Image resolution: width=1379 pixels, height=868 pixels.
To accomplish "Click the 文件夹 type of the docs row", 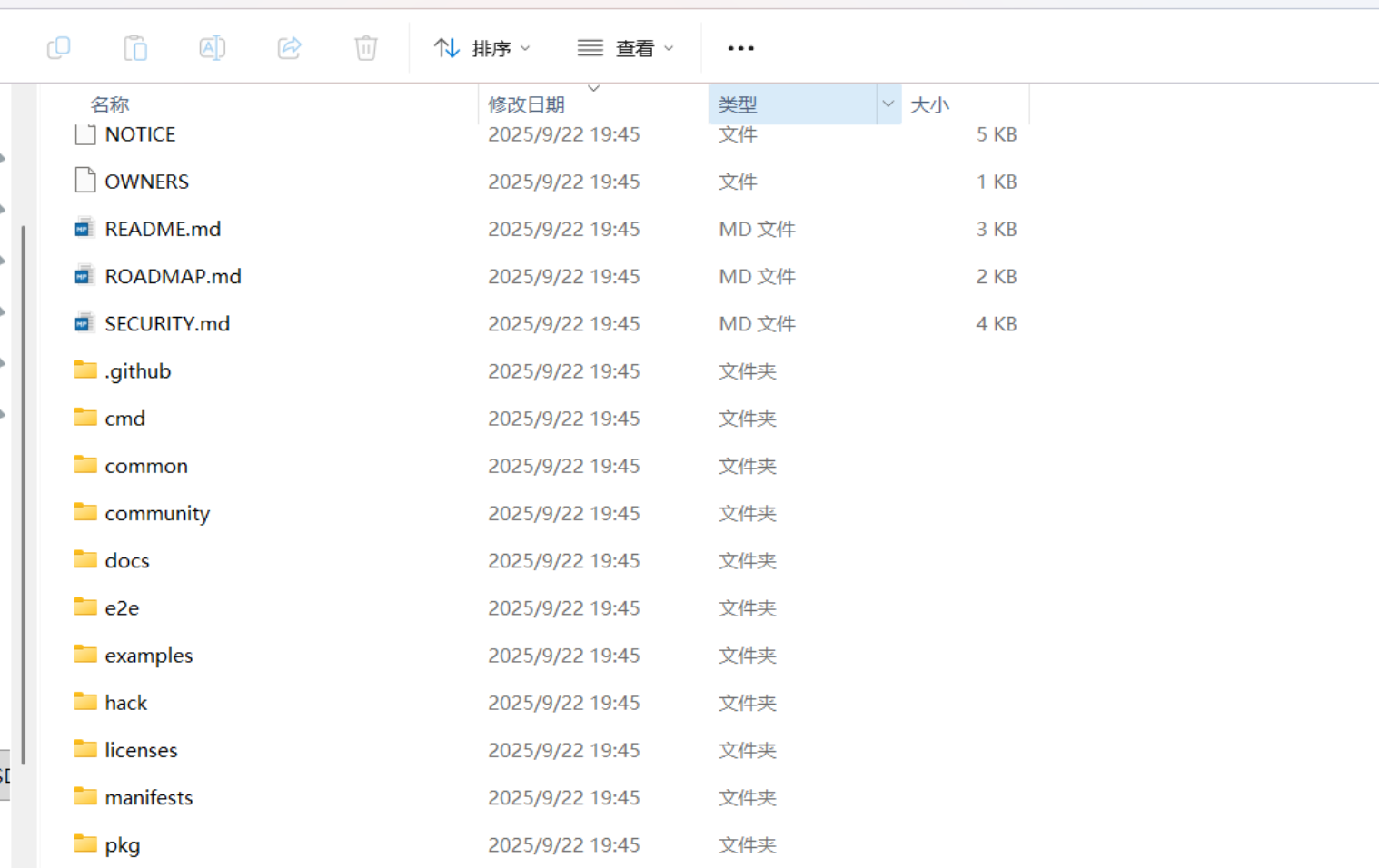I will click(748, 560).
